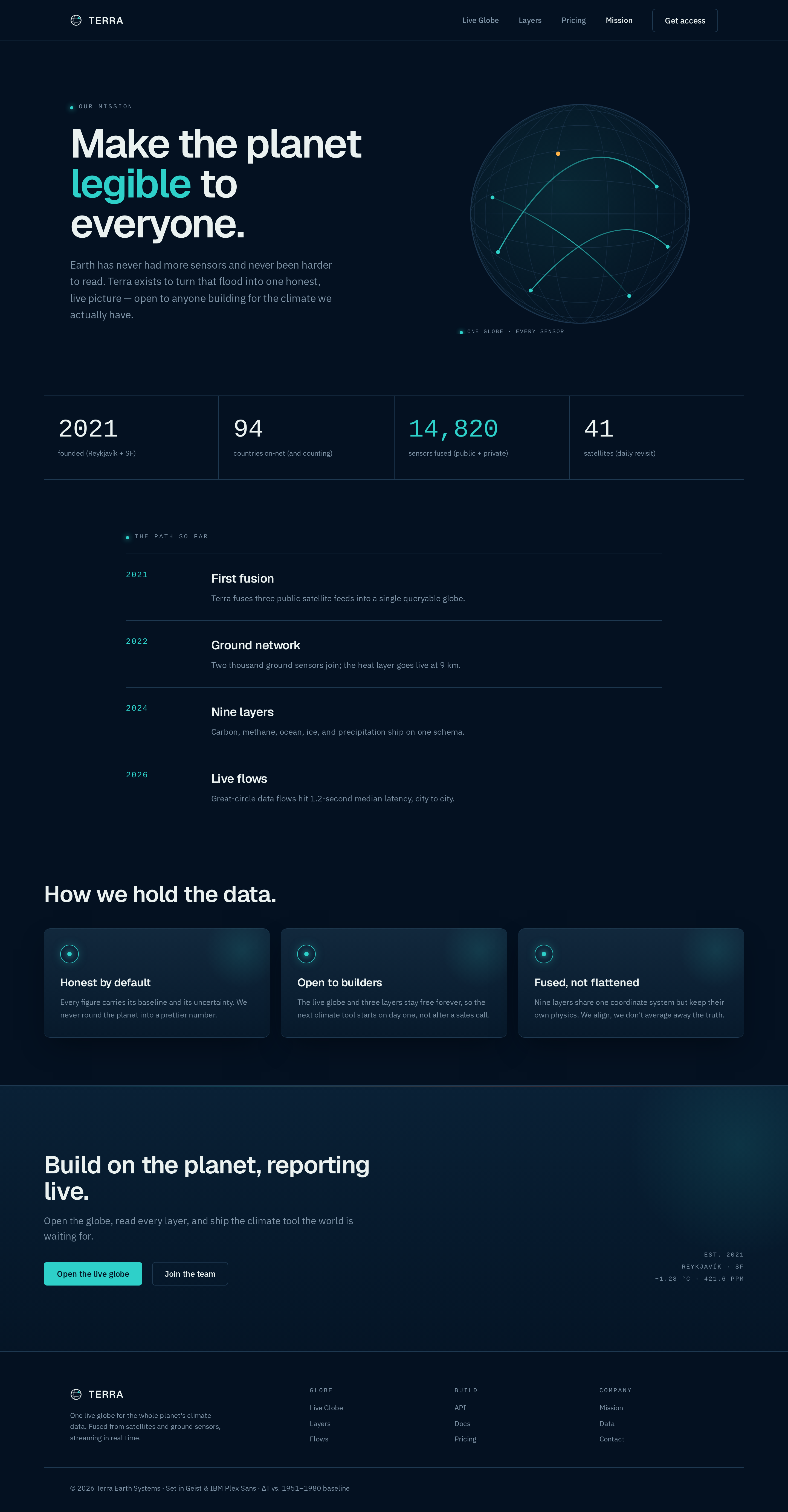Open the Contact footer link

click(612, 1439)
